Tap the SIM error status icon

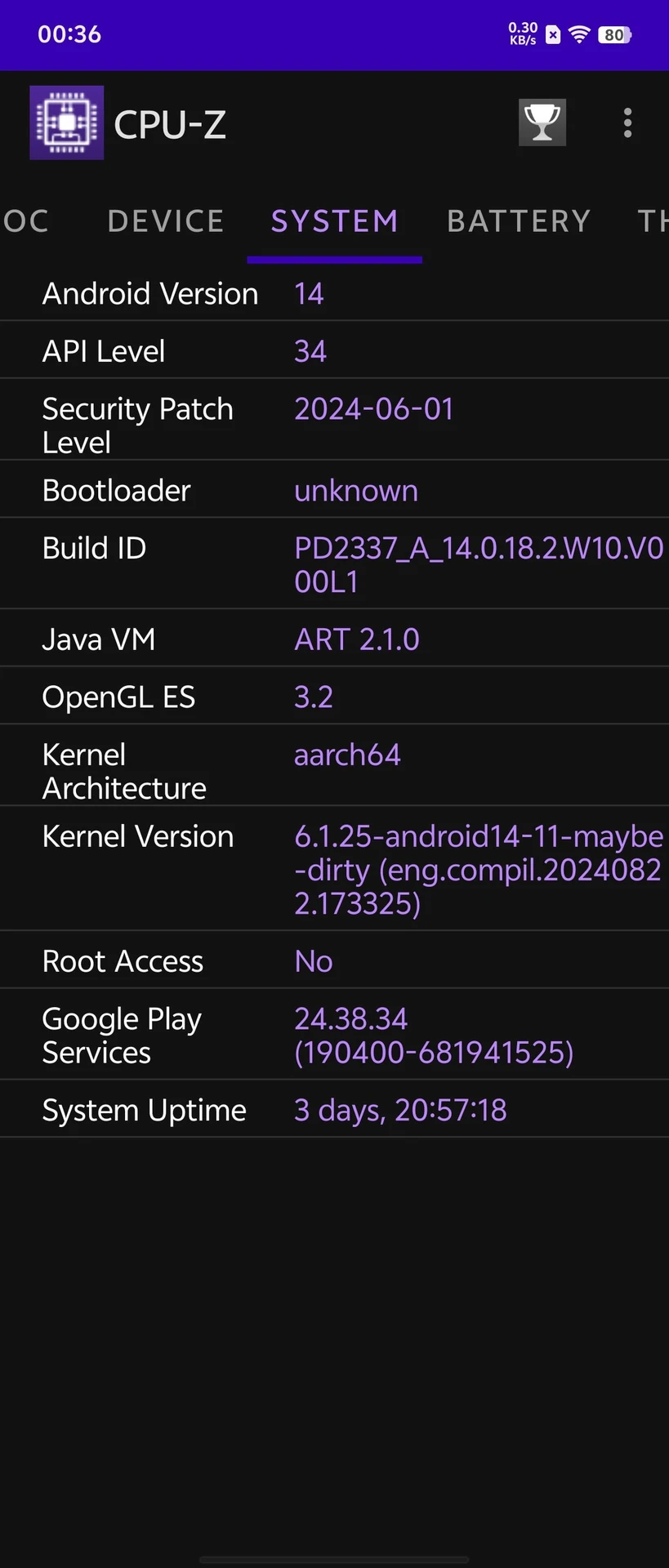(553, 34)
